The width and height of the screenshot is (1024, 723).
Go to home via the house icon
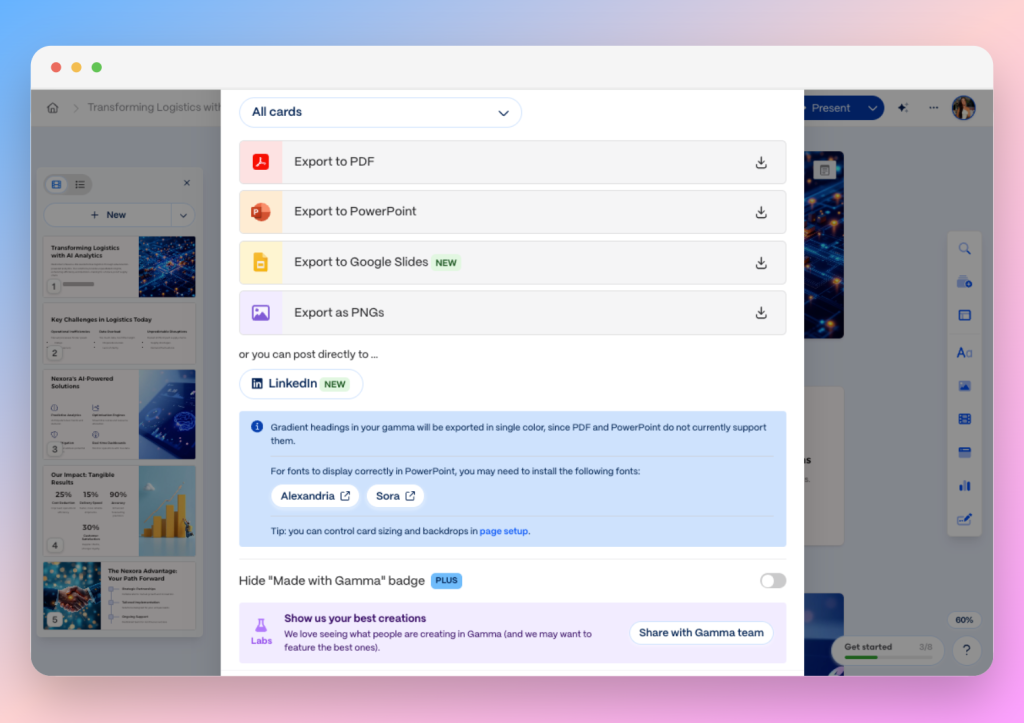pos(53,108)
